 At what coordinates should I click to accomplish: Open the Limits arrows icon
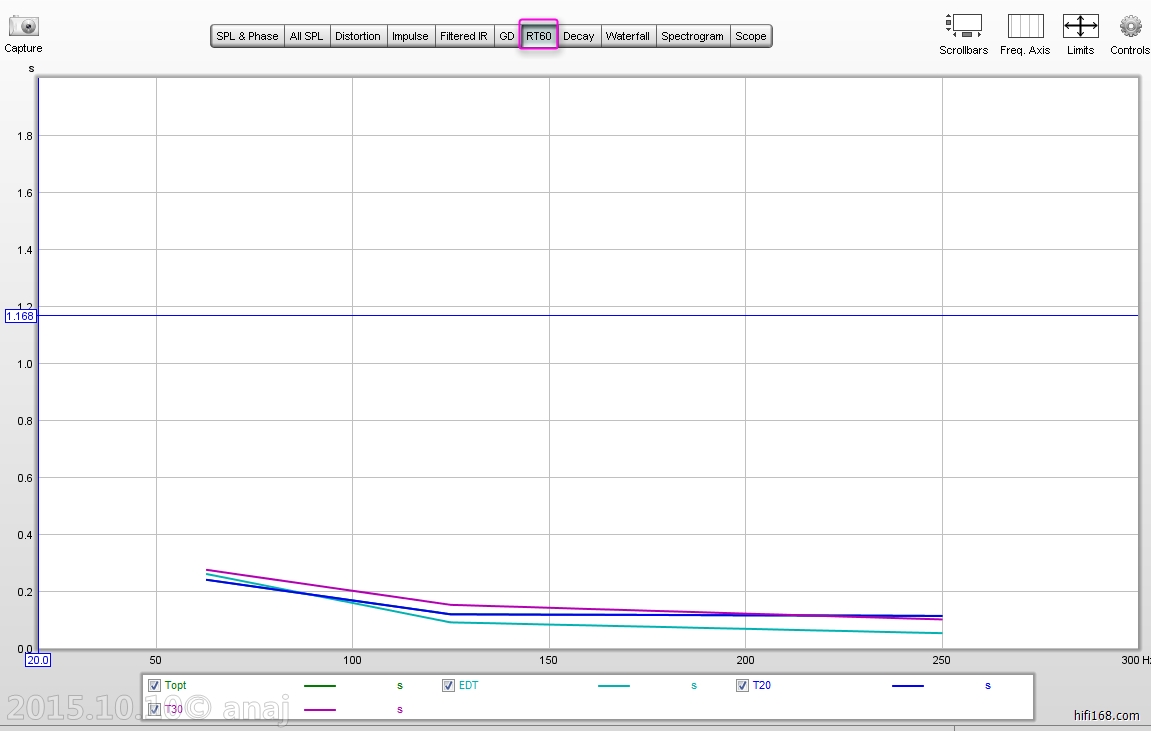pos(1080,26)
